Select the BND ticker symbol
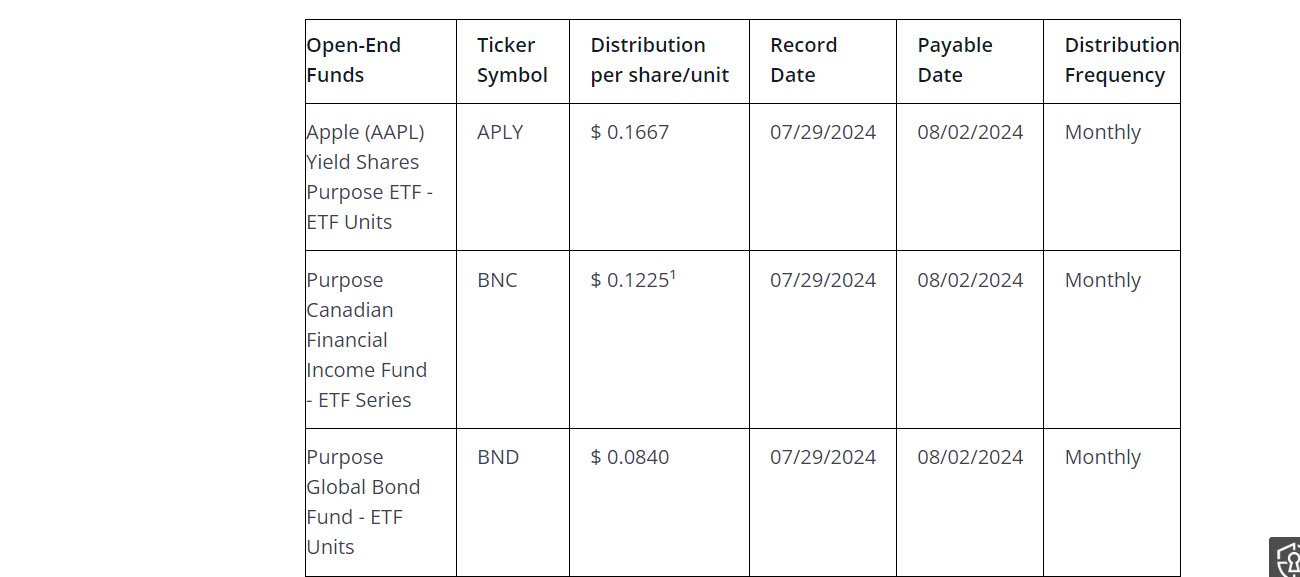1300x577 pixels. point(498,457)
